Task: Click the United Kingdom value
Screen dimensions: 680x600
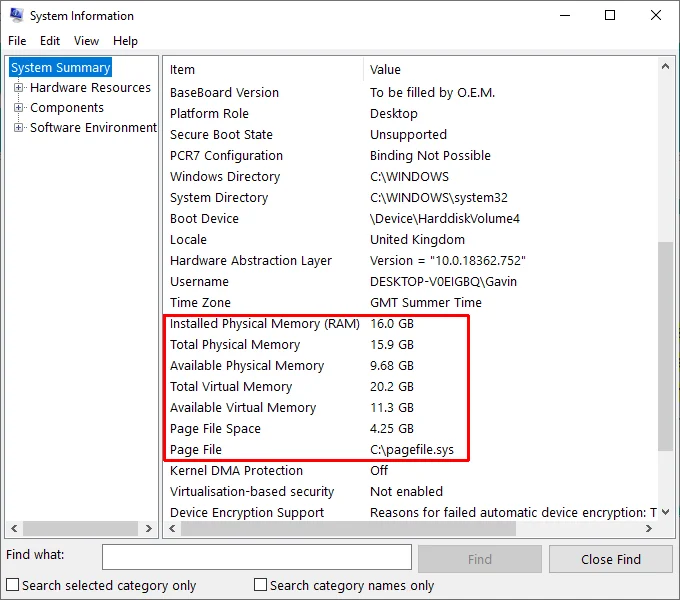Action: coord(417,240)
